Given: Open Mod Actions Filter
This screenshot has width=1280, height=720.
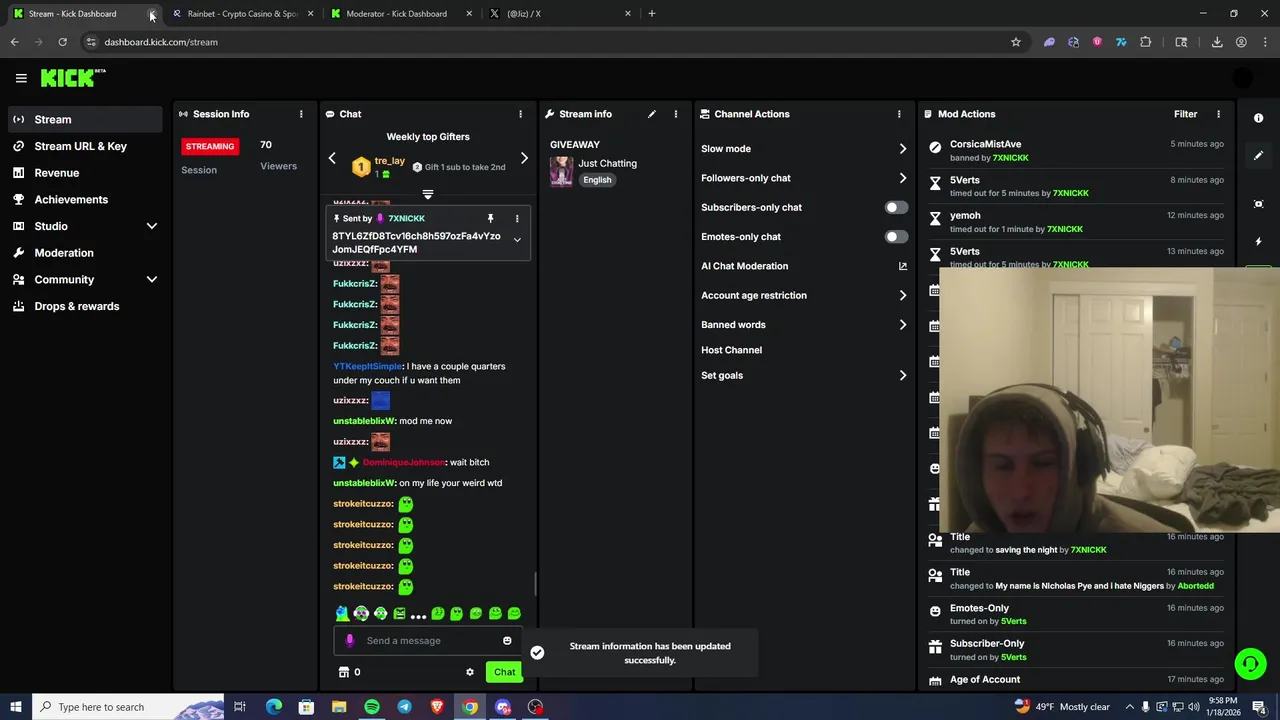Looking at the screenshot, I should coord(1185,114).
